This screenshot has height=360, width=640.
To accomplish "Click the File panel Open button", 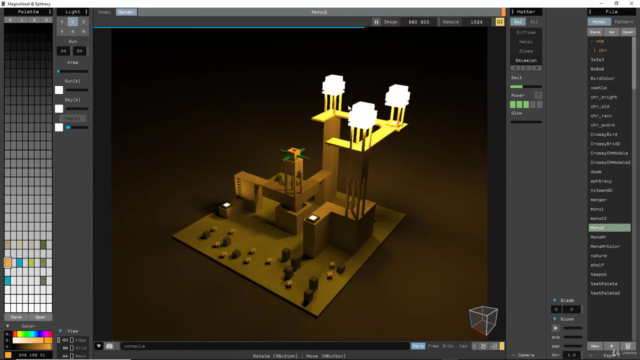I will point(628,32).
